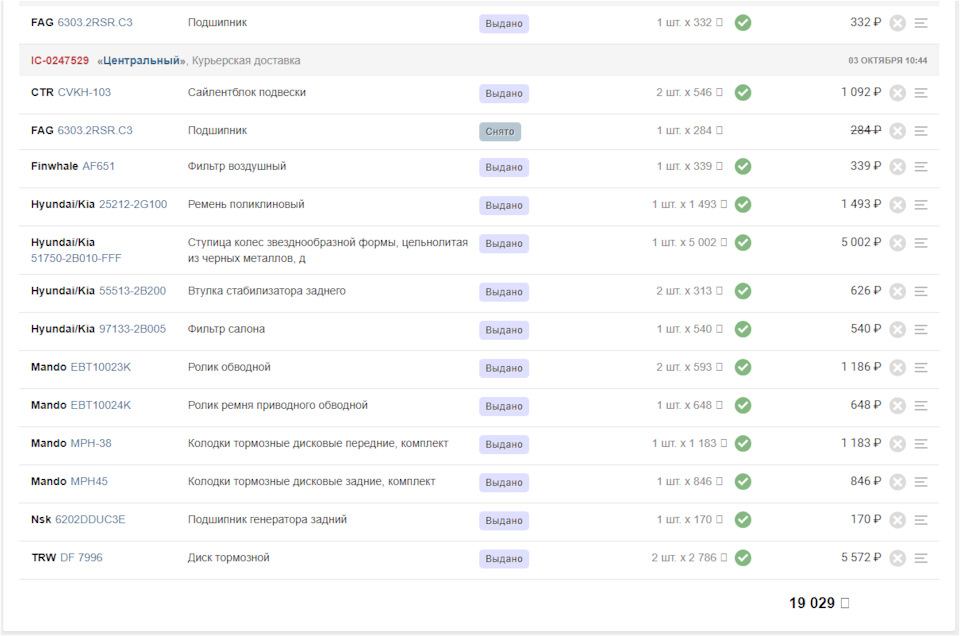Click green checkmark for Finwhale AF651
Viewport: 960px width, 636px height.
tap(743, 166)
